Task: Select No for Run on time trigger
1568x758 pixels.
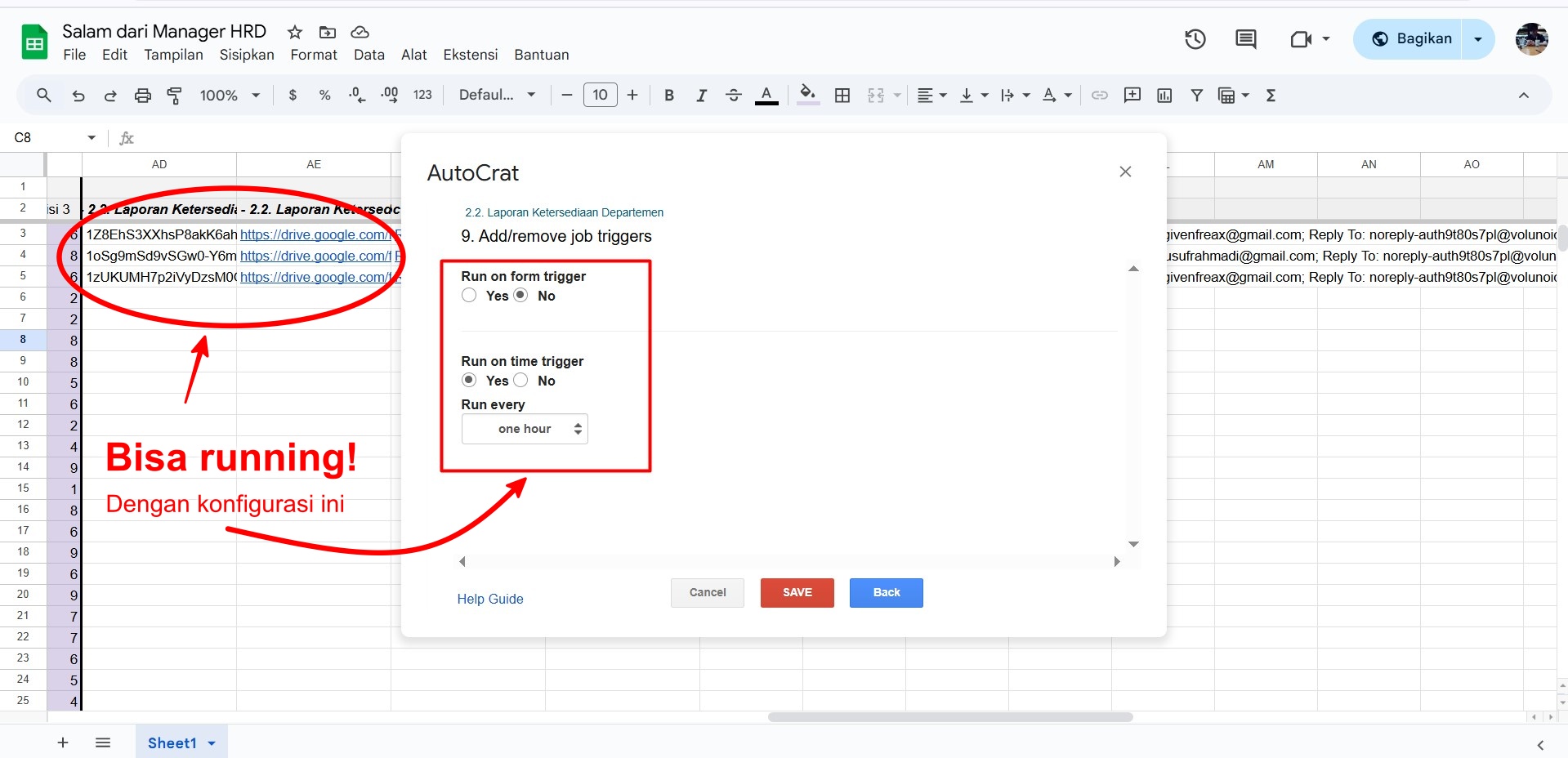Action: 520,380
